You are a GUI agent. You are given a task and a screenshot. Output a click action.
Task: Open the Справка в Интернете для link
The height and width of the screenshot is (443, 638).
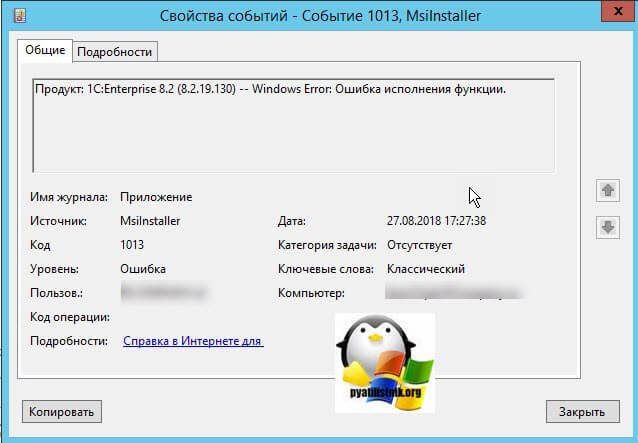click(193, 341)
